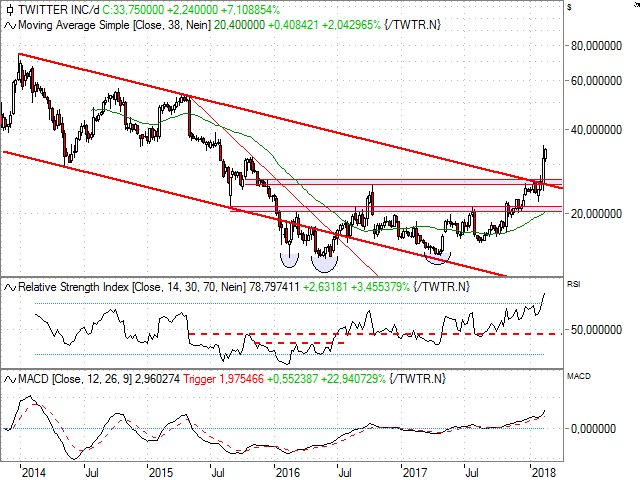Click the Jul label between 2015 and 2016
Screen dimensions: 640x480
[x=218, y=473]
